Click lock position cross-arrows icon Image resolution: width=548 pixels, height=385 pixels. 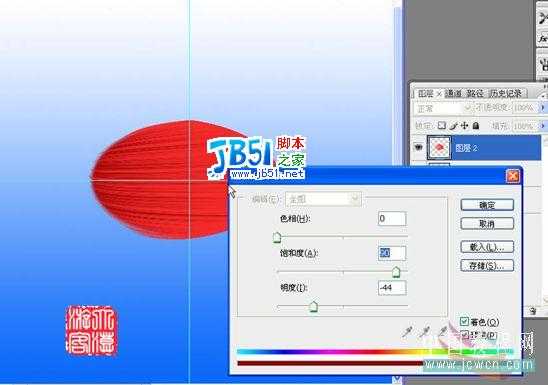click(x=464, y=125)
